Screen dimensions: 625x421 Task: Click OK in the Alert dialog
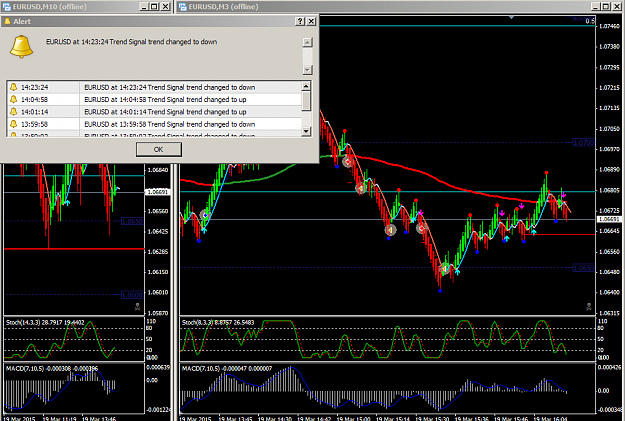coord(159,150)
